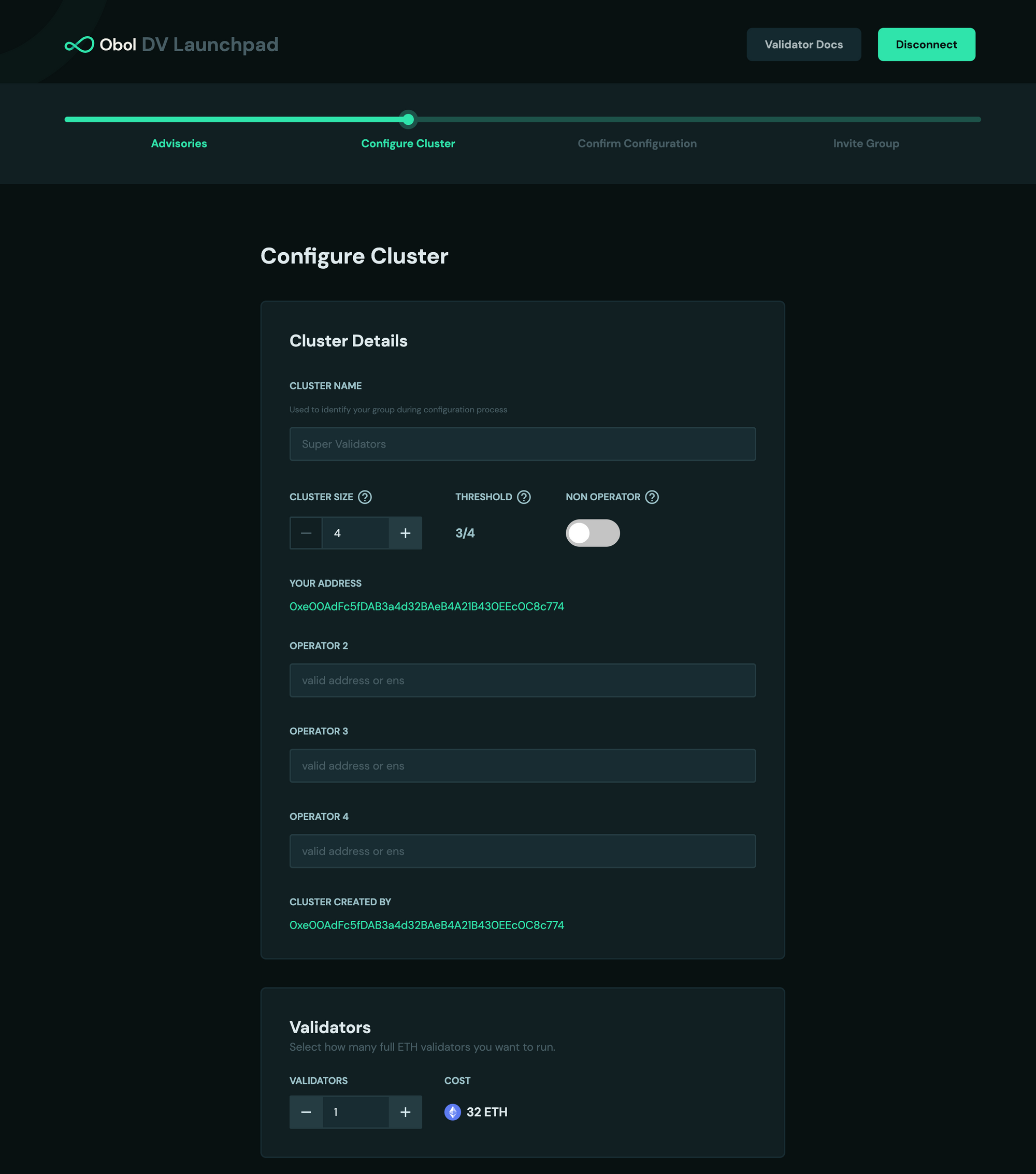Go to the Advisories step
This screenshot has width=1036, height=1174.
click(179, 143)
